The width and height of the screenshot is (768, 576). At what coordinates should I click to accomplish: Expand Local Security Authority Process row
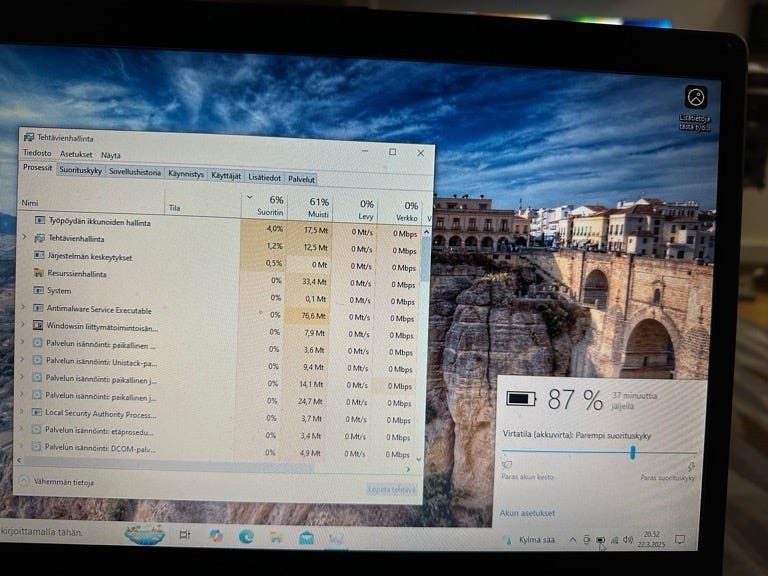click(22, 411)
